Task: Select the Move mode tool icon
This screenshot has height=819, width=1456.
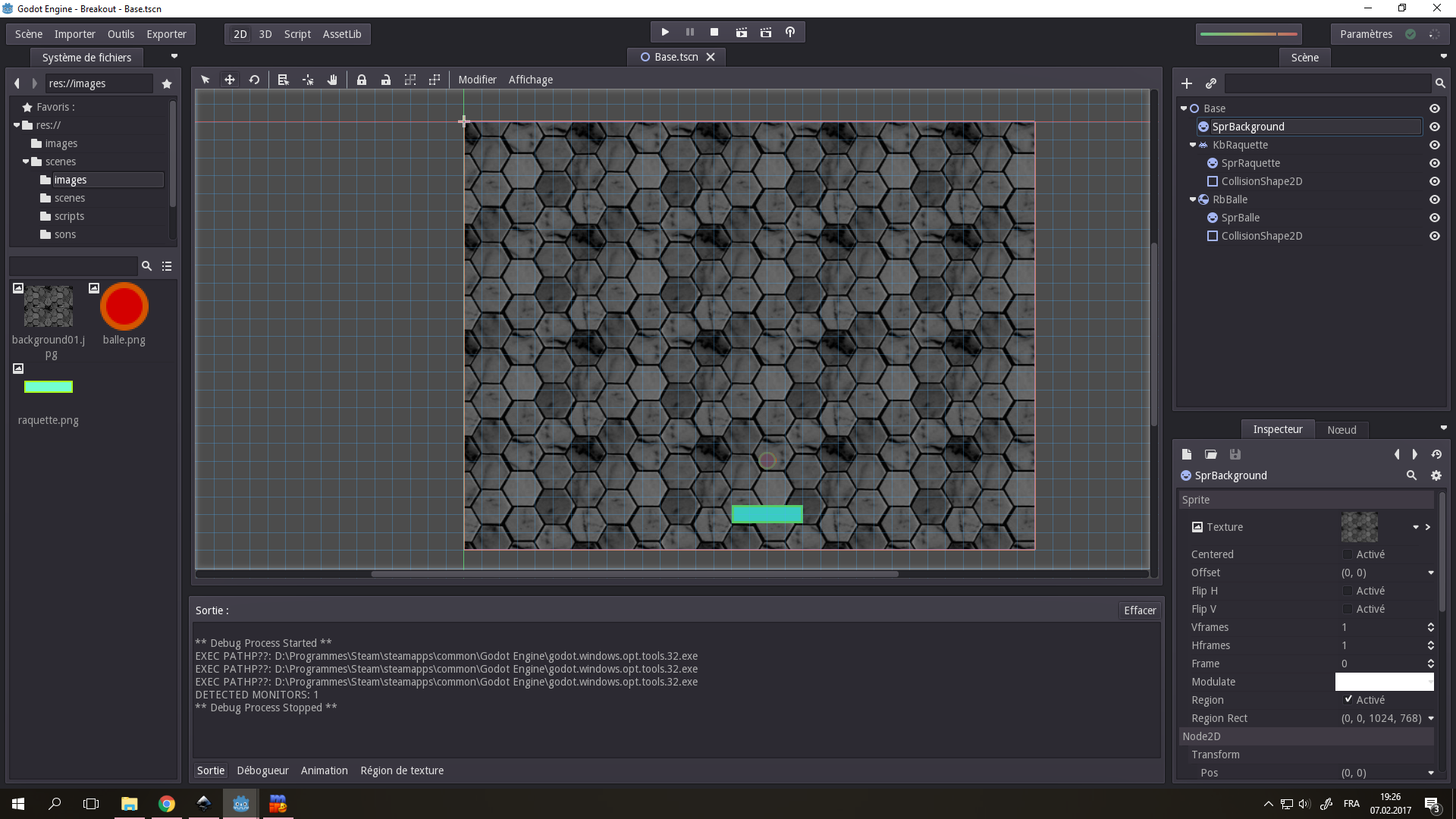Action: point(230,80)
